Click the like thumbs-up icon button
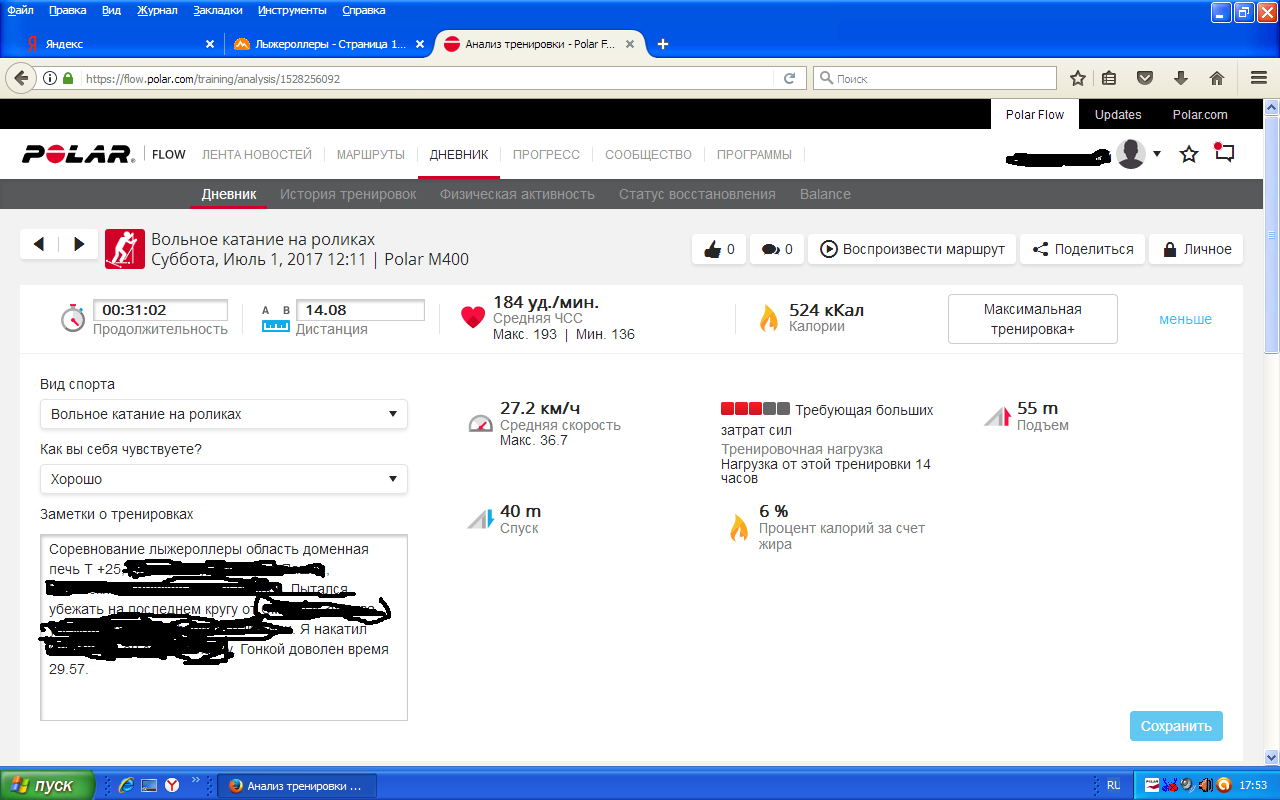The image size is (1280, 800). pos(719,249)
